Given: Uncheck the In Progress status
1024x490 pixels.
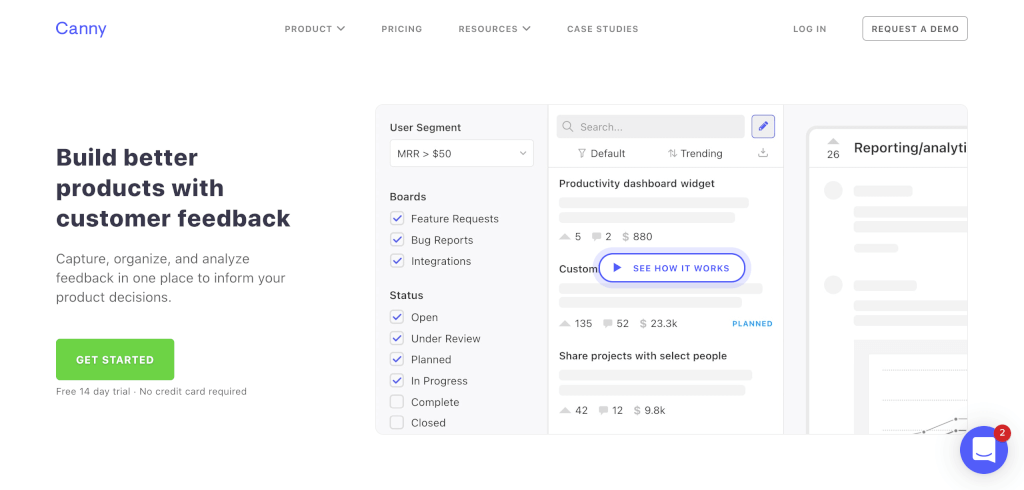Looking at the screenshot, I should (x=397, y=380).
